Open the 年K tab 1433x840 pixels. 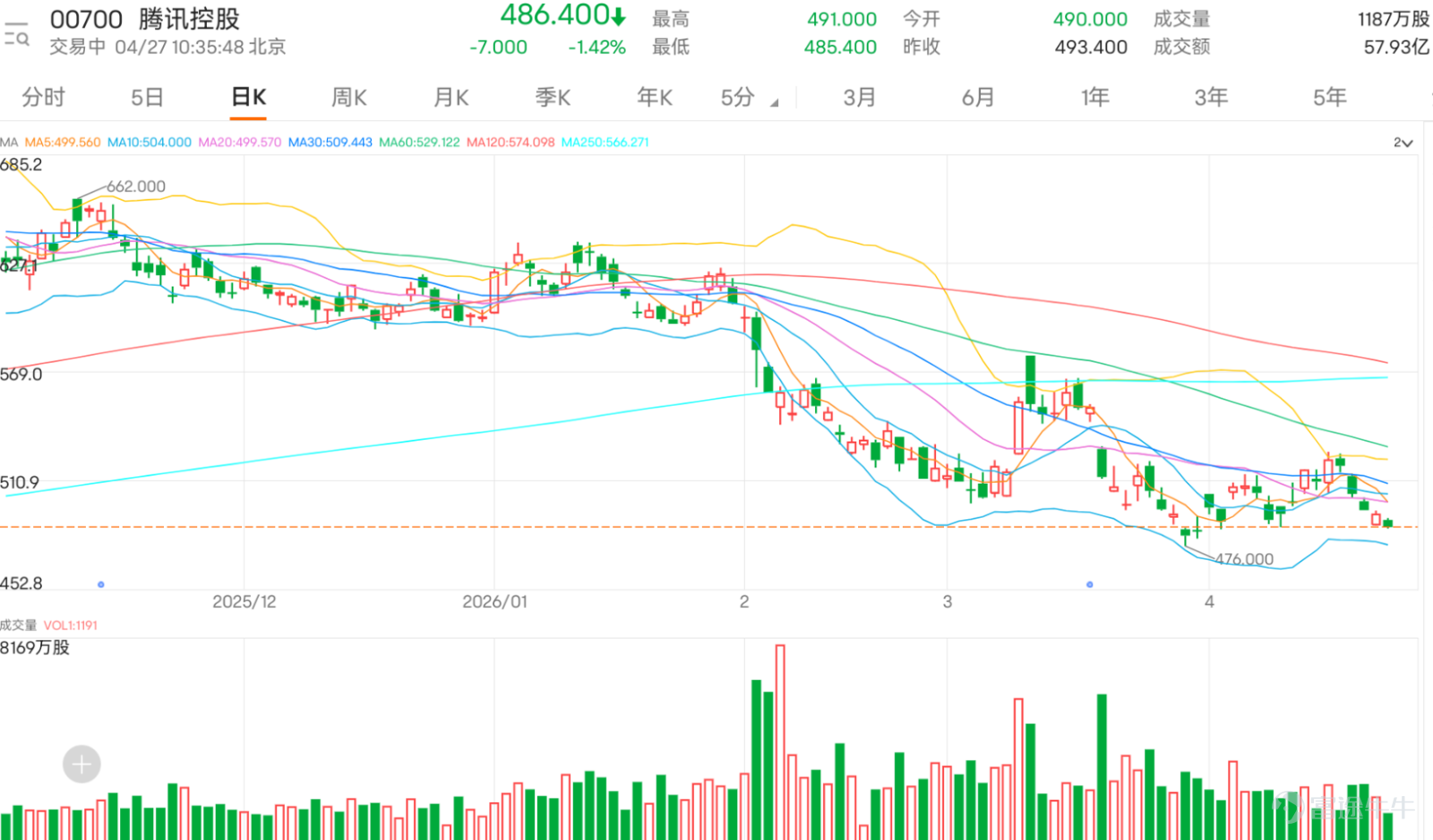pos(655,97)
